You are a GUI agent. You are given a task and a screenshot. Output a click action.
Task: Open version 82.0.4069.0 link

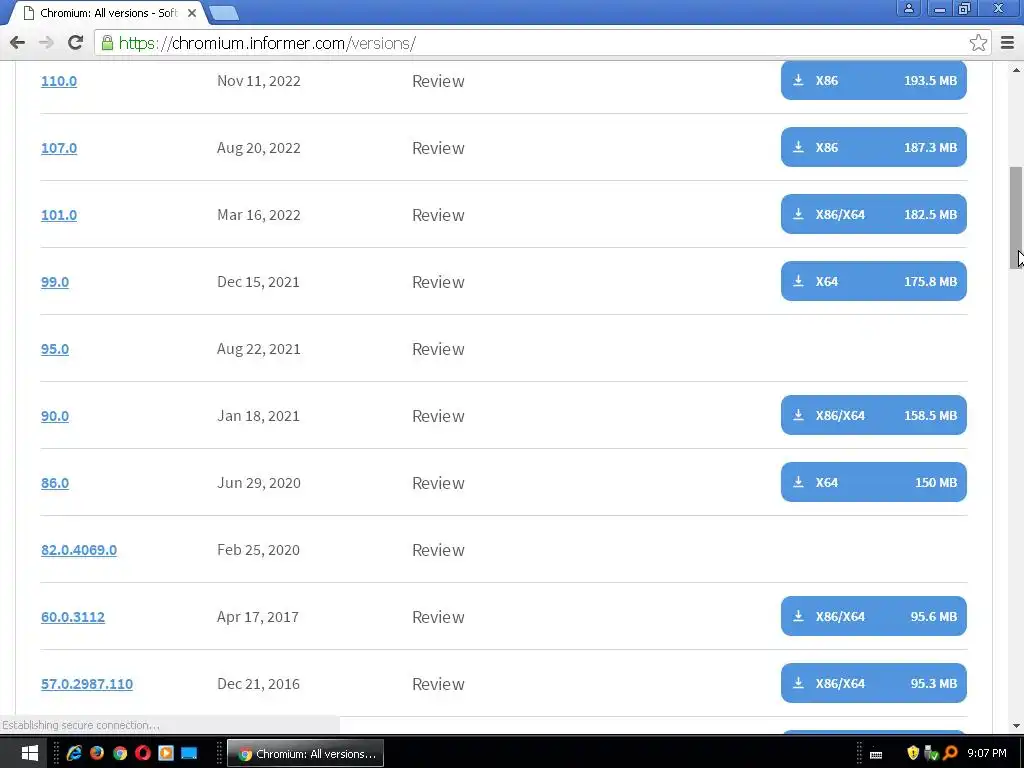tap(79, 550)
